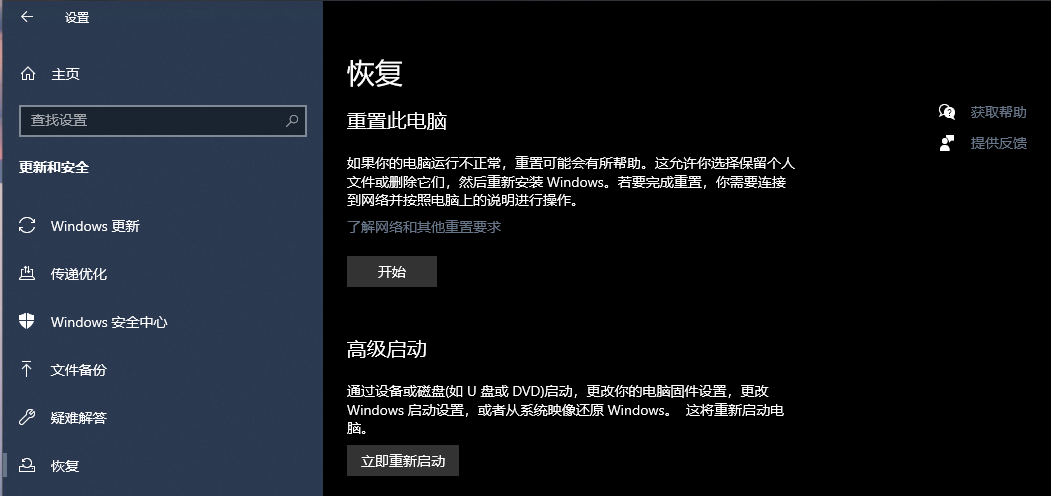Click the 获取帮助 chat icon
This screenshot has width=1051, height=496.
pos(946,112)
